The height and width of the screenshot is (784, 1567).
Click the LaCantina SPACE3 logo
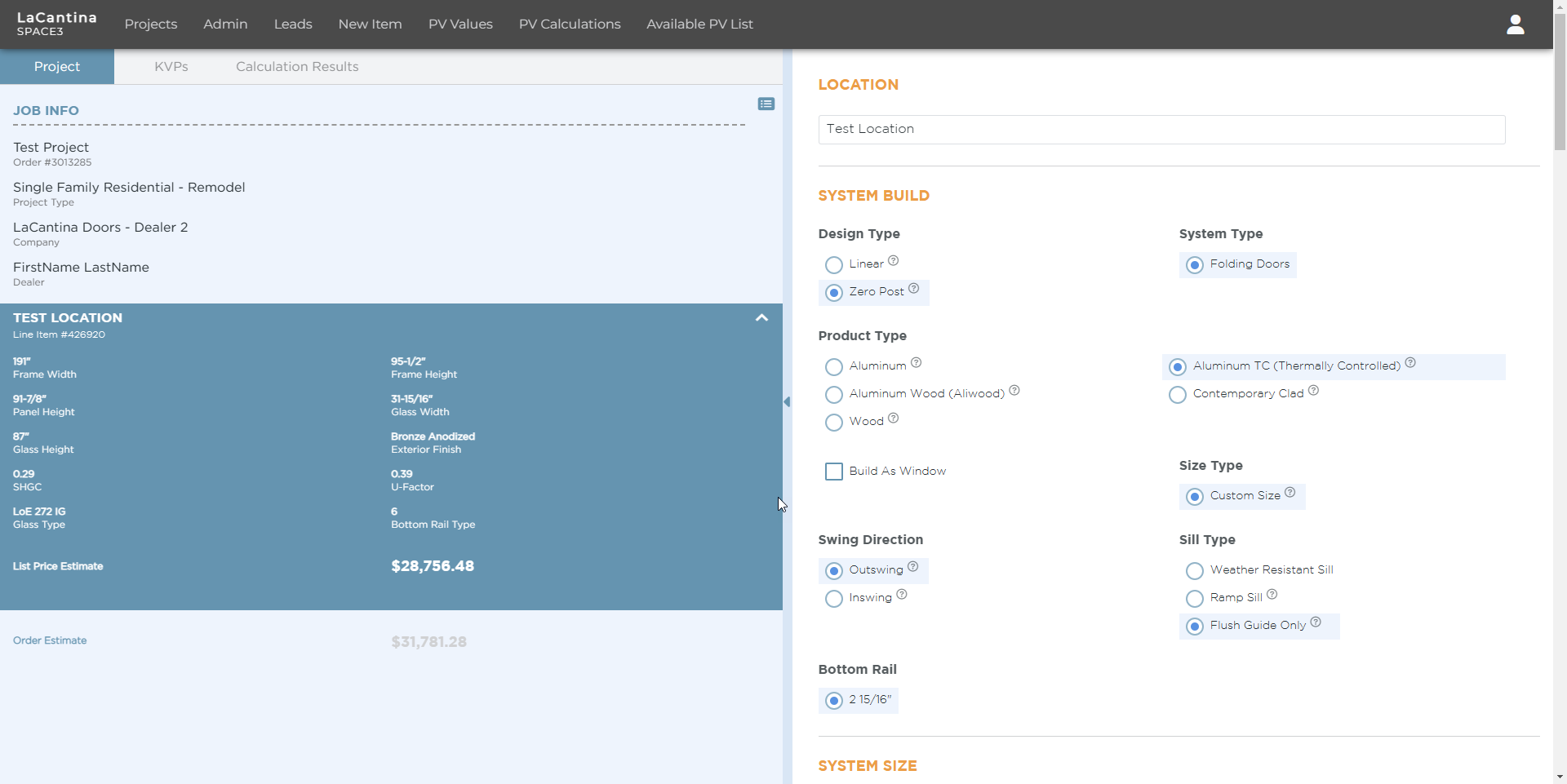(x=56, y=24)
